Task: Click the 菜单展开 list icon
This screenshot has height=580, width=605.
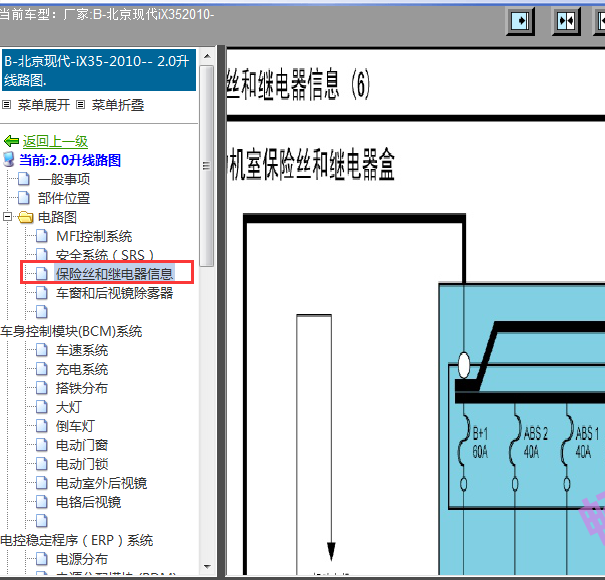Action: 7,105
